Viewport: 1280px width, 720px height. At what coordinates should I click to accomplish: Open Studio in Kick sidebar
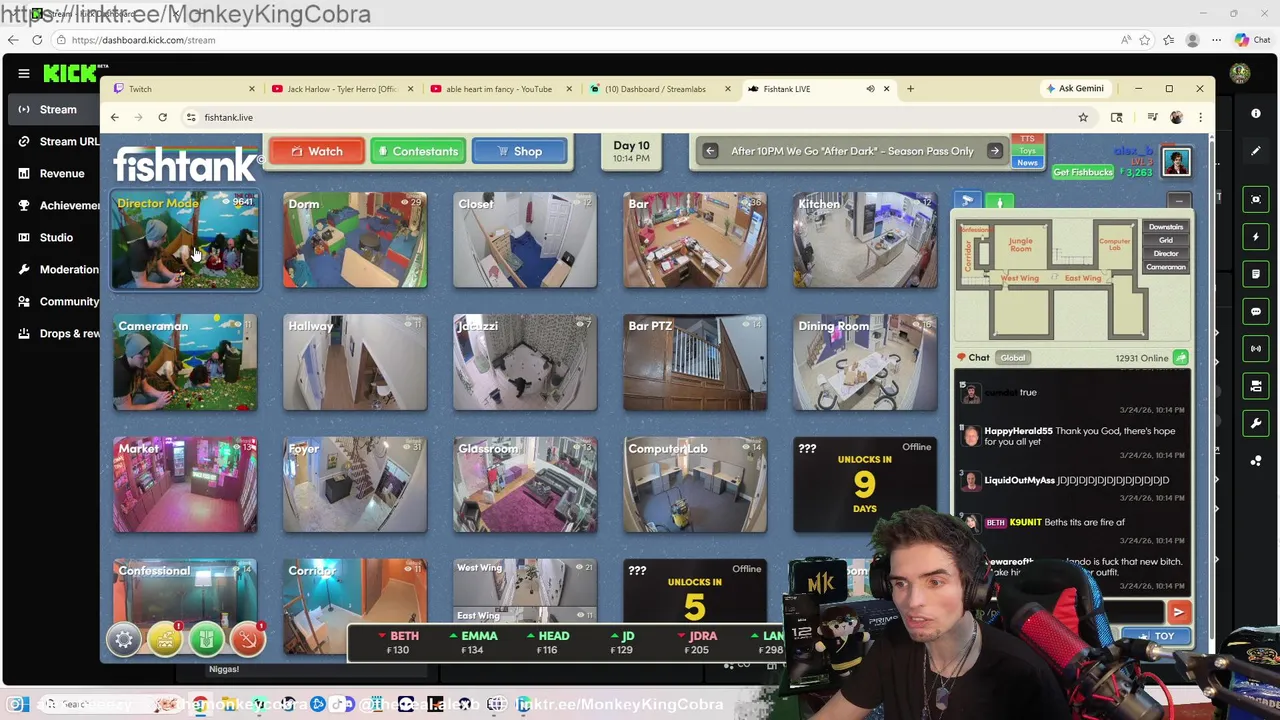pos(52,237)
